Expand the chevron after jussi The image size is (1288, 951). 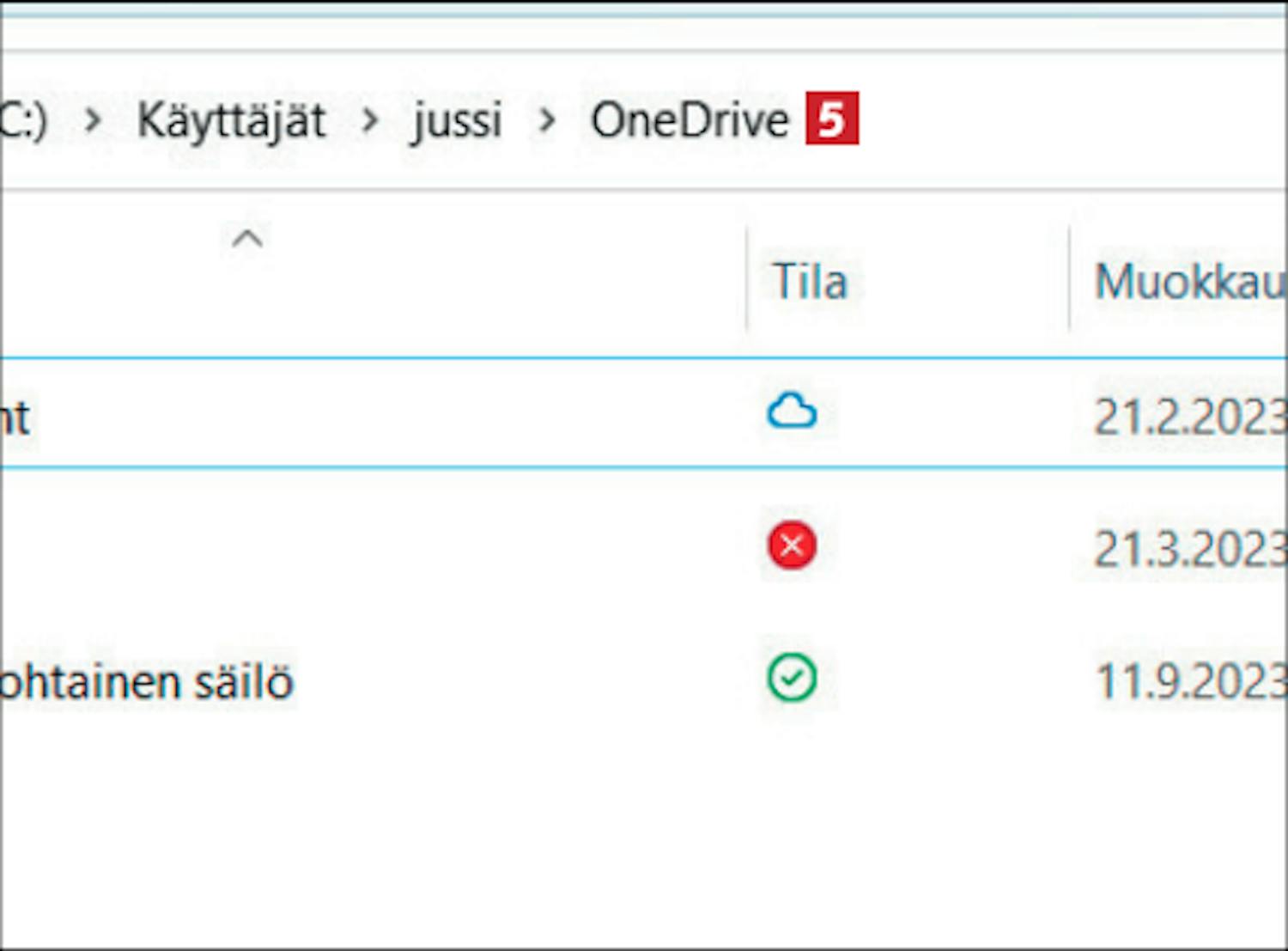[547, 121]
